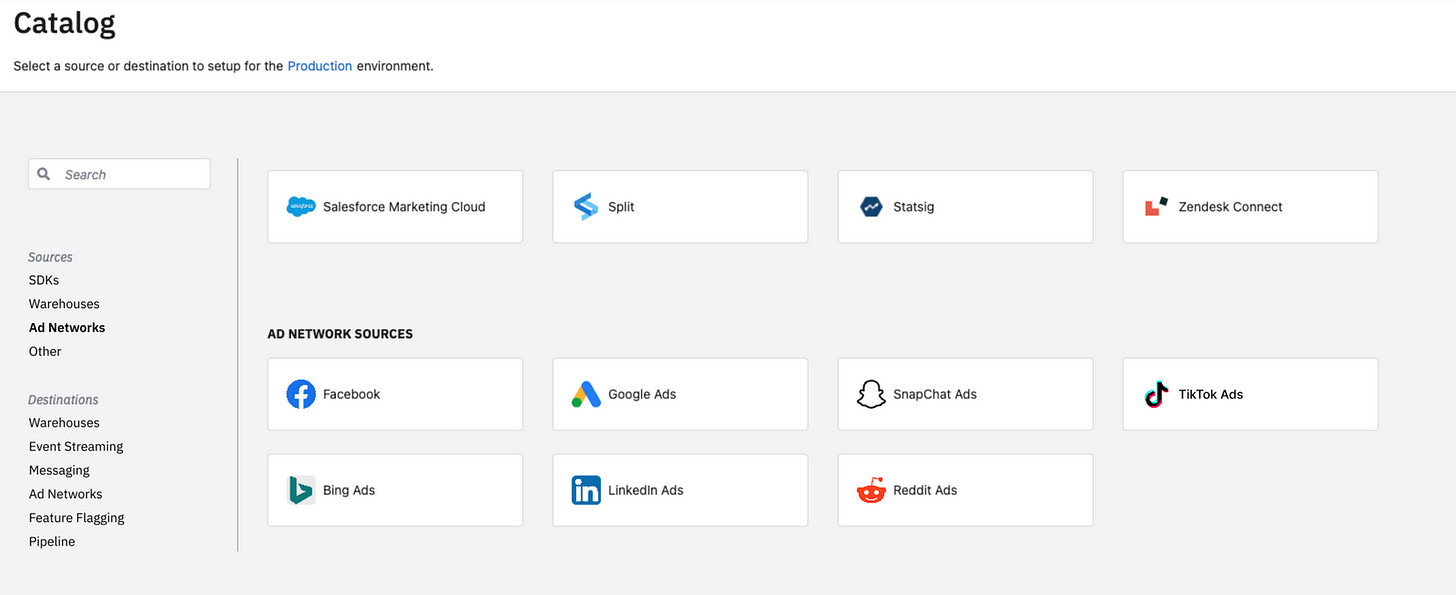This screenshot has height=595, width=1456.
Task: Click the Salesforce cloud logo icon
Action: 301,207
